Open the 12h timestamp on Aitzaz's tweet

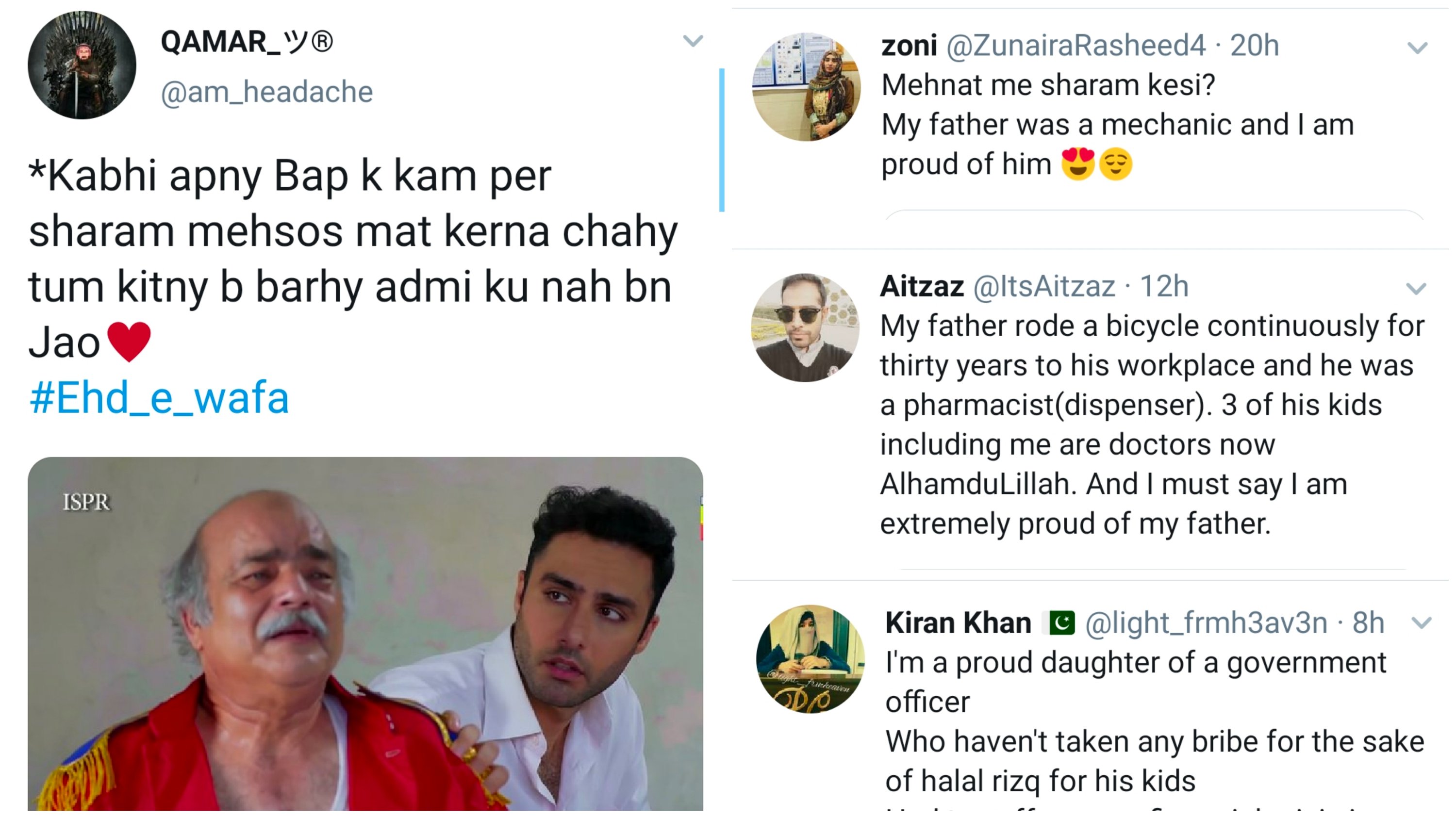click(x=1164, y=286)
